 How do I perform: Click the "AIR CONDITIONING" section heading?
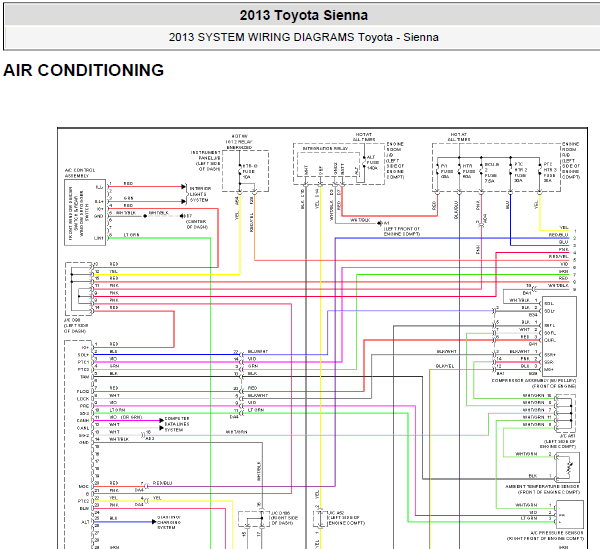[83, 70]
